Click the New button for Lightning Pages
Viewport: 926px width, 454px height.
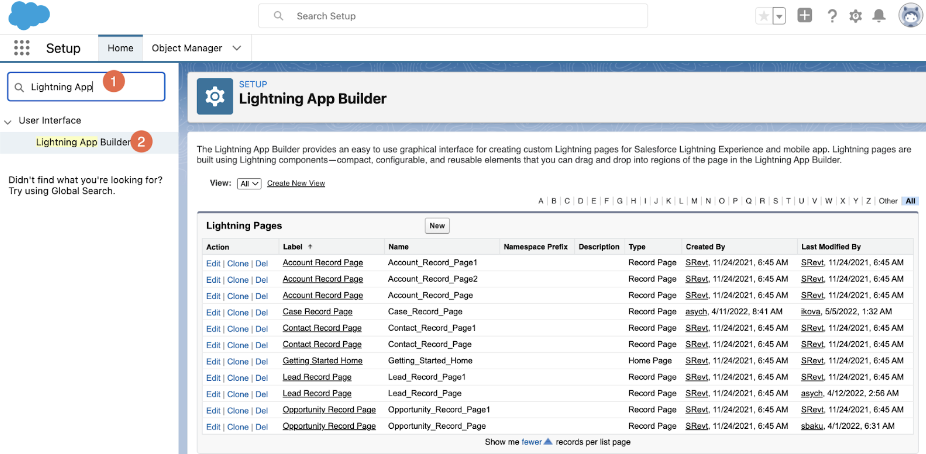437,226
